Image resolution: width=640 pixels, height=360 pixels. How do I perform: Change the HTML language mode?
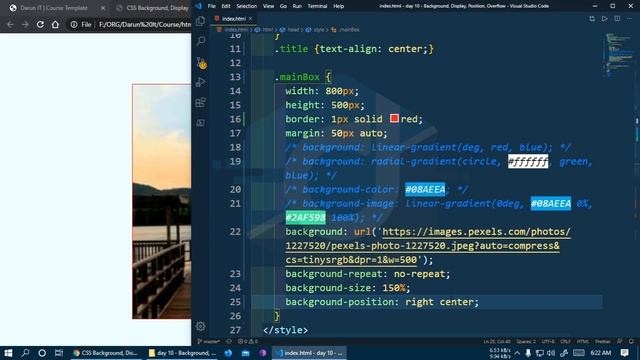[582, 341]
